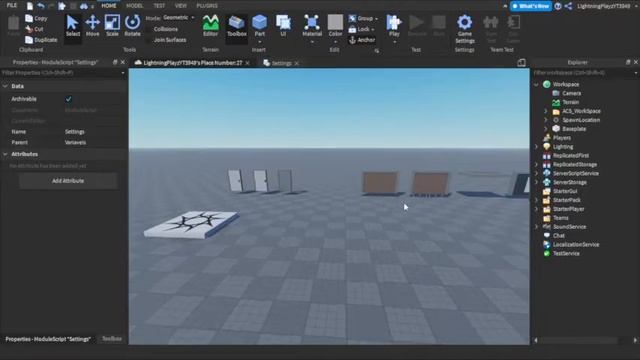Expand the Lighting service

[536, 147]
